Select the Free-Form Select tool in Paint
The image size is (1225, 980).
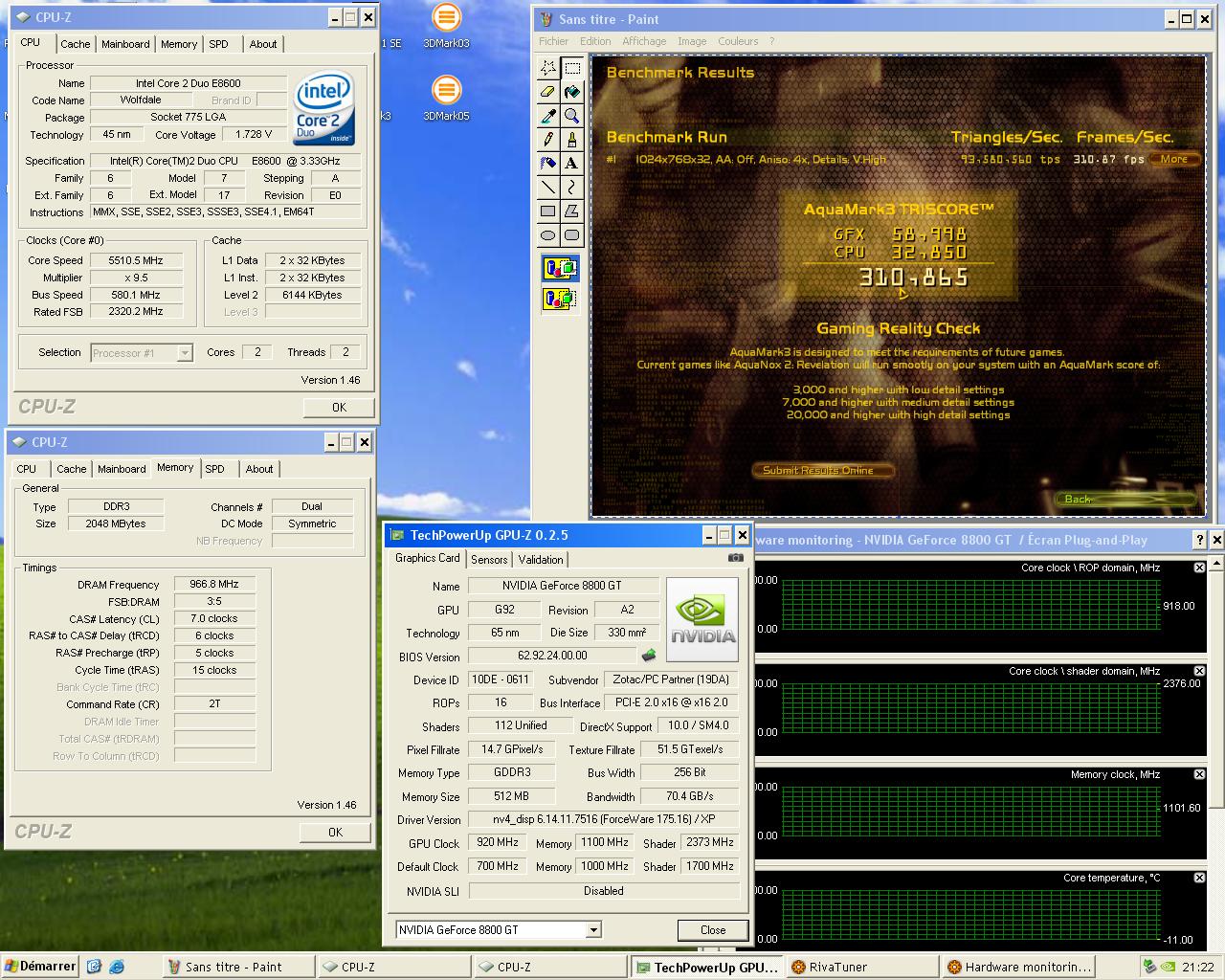click(x=547, y=68)
